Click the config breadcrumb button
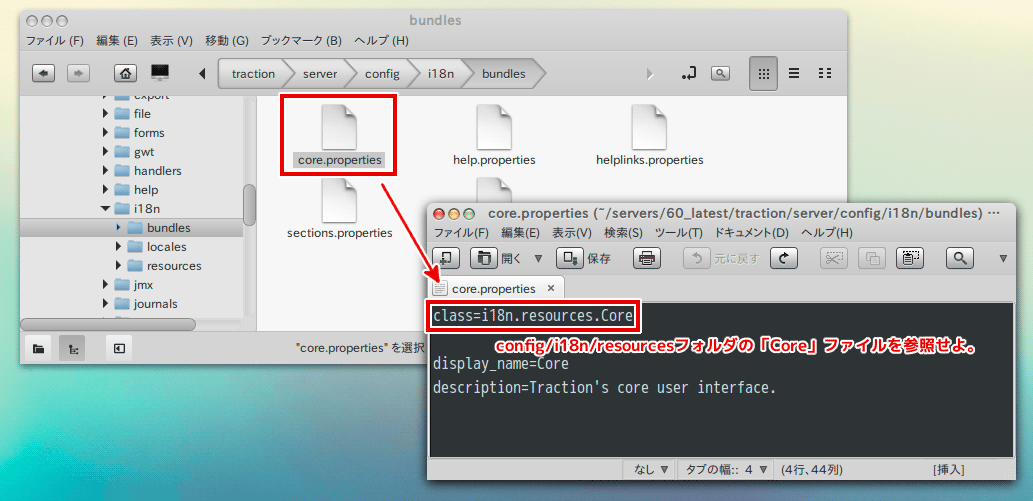 [381, 74]
